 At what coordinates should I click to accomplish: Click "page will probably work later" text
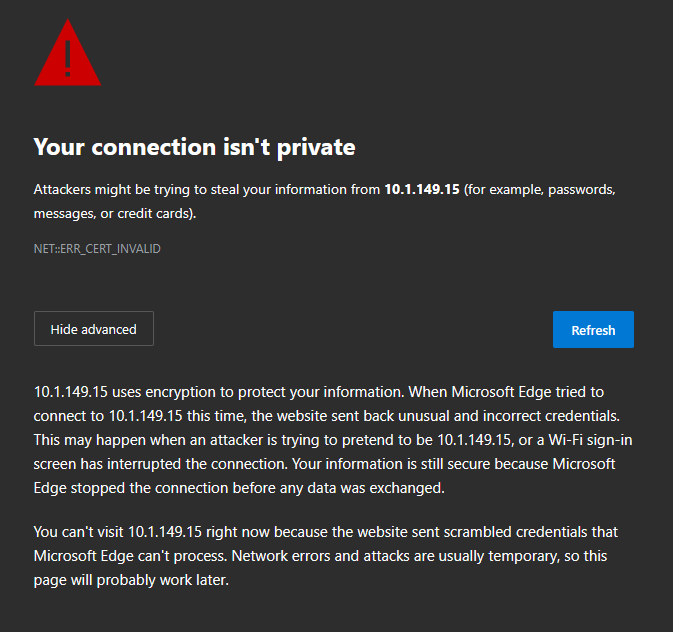point(132,579)
